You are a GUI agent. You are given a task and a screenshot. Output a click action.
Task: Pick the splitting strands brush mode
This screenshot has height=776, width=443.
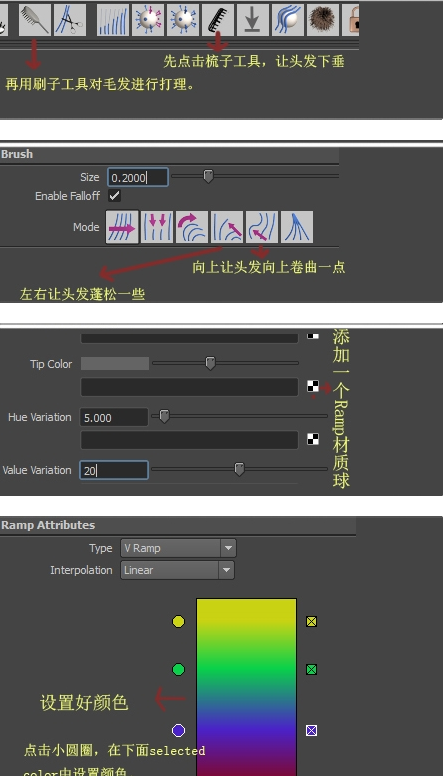[297, 227]
